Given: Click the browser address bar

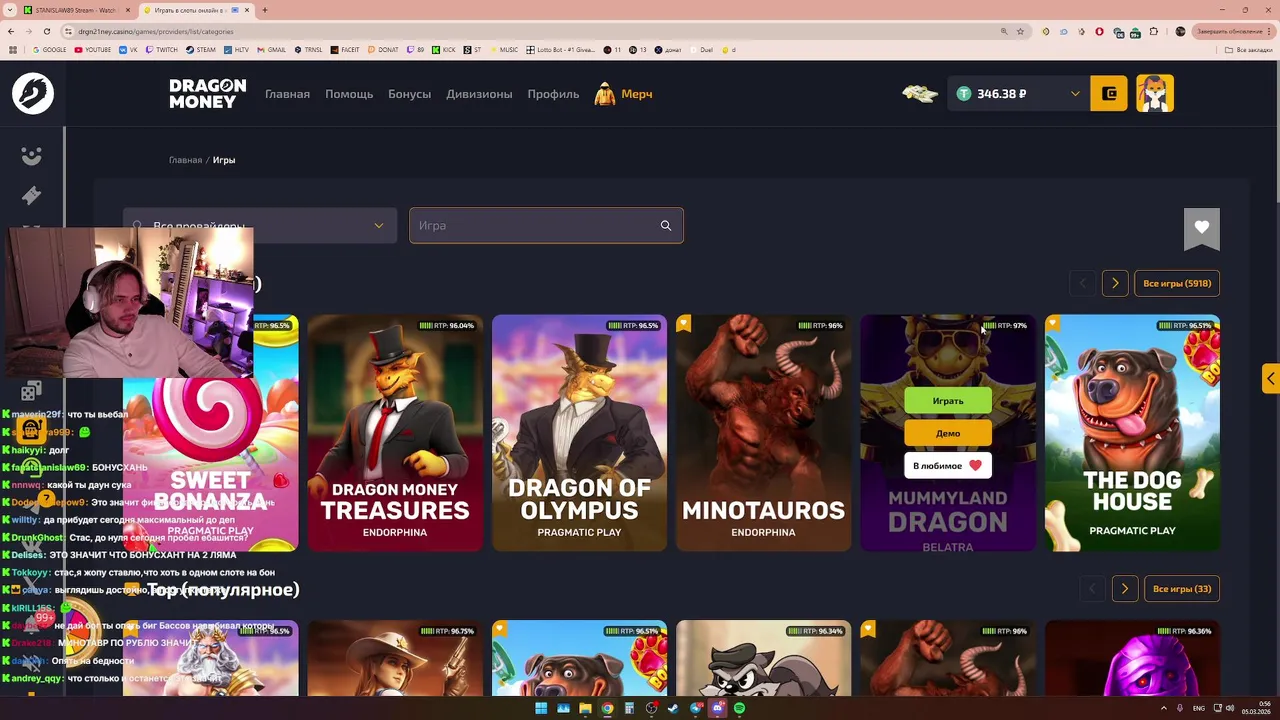Looking at the screenshot, I should (x=530, y=31).
